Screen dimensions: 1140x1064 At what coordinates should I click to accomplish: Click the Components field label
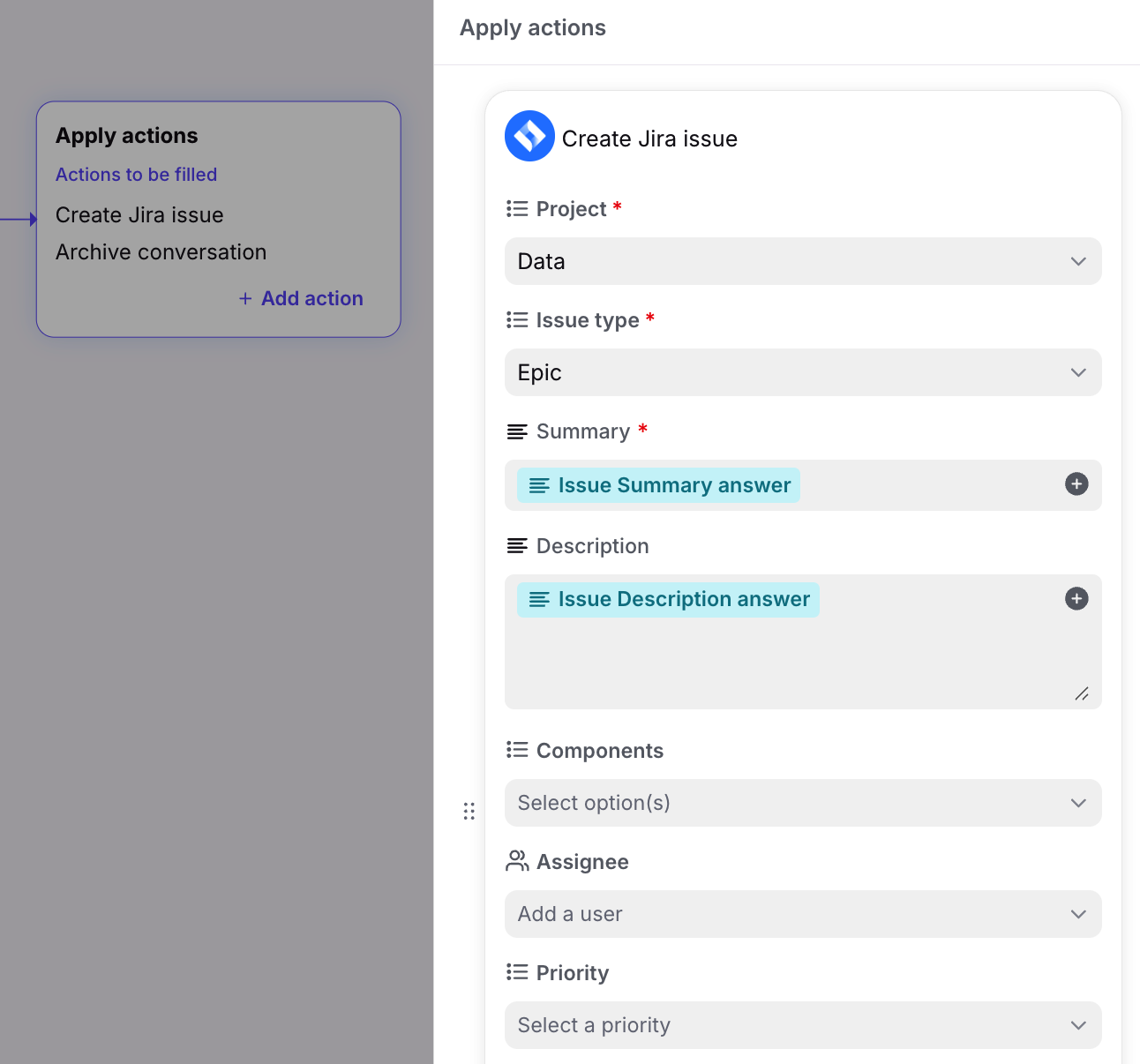(x=600, y=751)
